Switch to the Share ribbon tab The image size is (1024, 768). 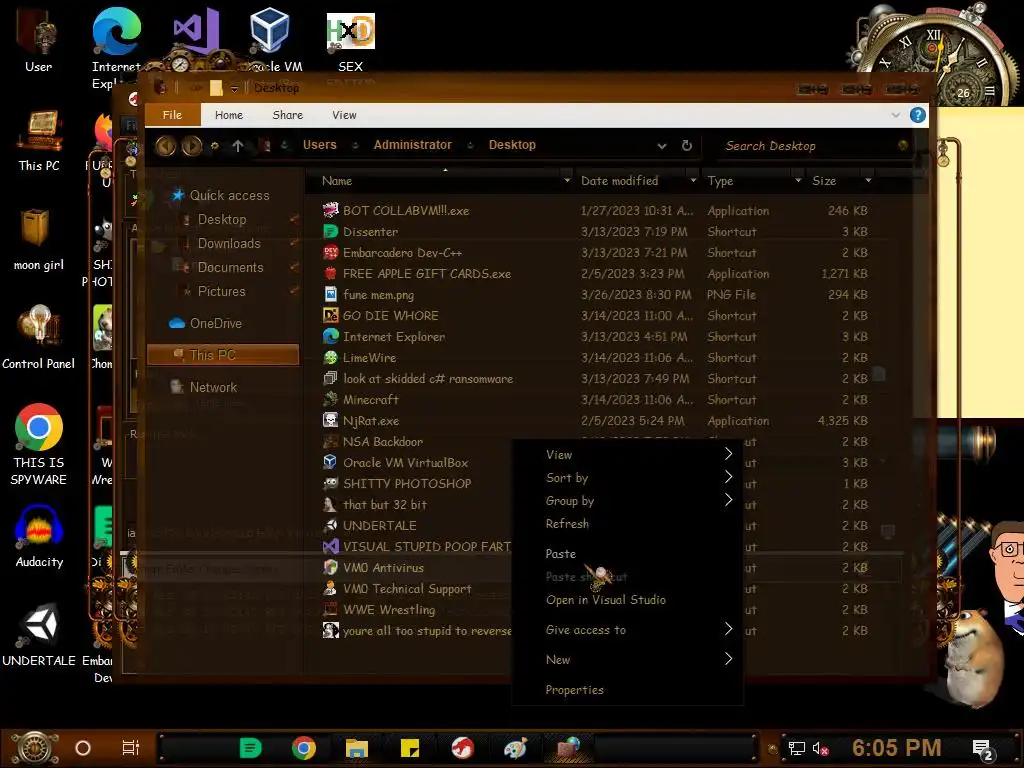point(287,115)
